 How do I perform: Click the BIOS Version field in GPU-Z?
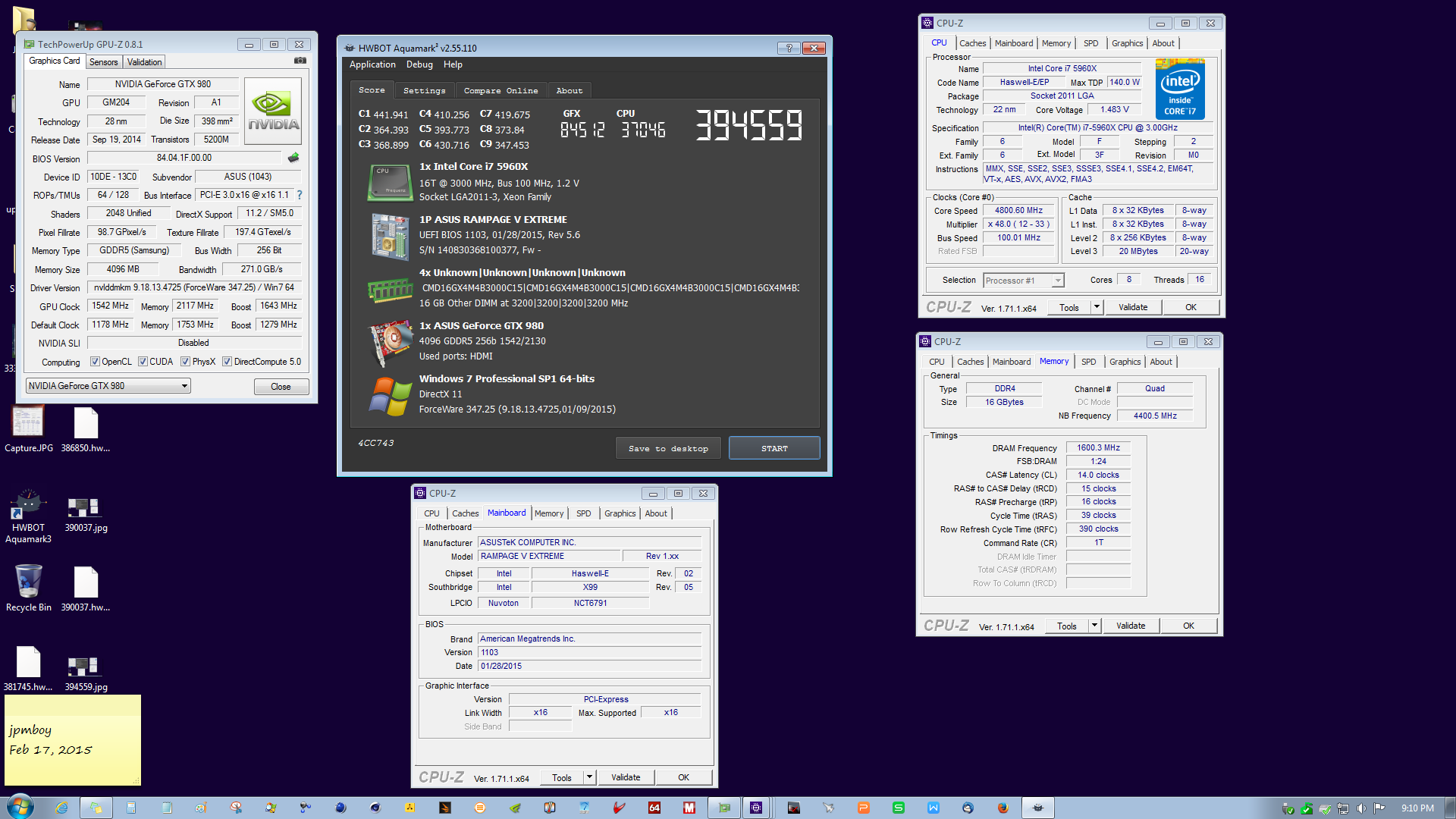[x=186, y=158]
